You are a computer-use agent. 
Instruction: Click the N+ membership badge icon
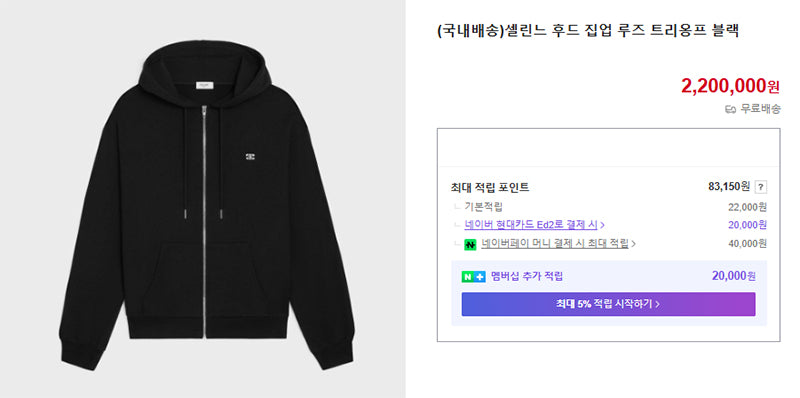[x=473, y=277]
